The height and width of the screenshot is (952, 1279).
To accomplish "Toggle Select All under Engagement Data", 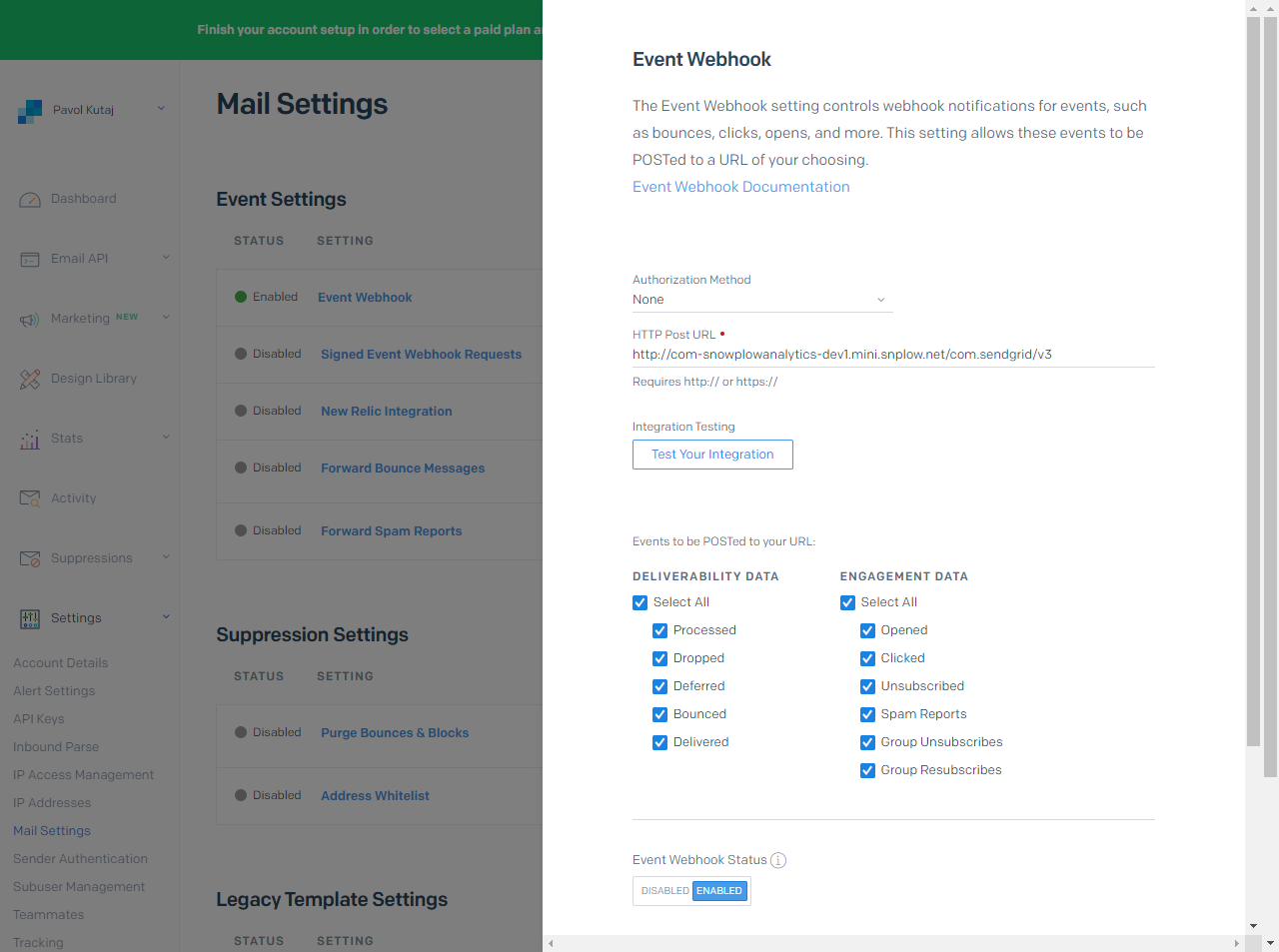I will tap(847, 603).
